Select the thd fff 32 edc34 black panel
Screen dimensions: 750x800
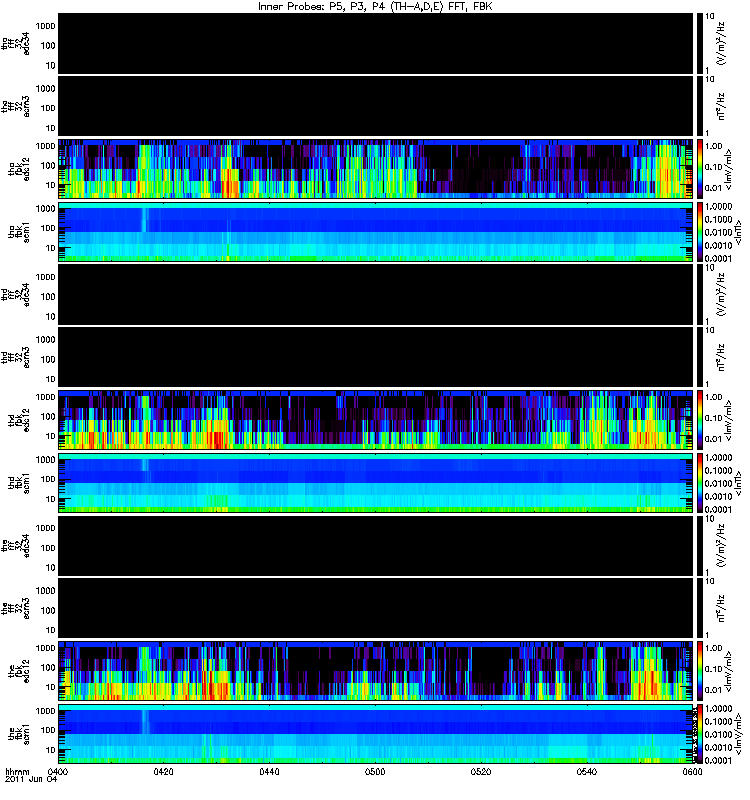click(x=376, y=295)
